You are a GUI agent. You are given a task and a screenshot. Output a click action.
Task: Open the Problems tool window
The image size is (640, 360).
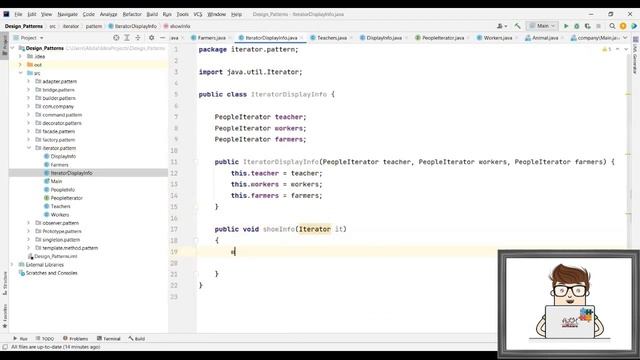[76, 339]
